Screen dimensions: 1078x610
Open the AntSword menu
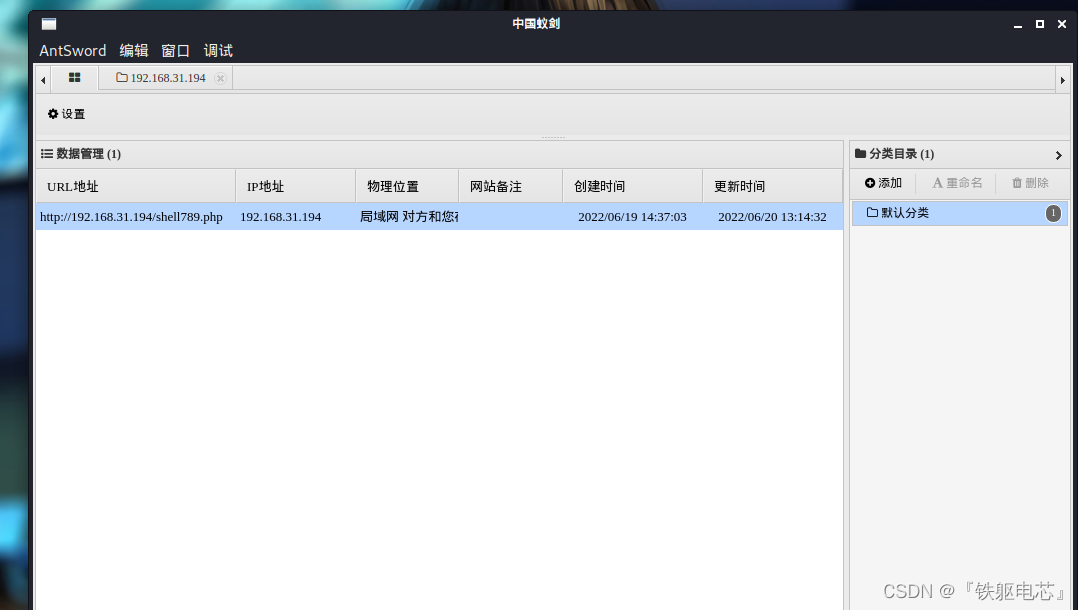[72, 50]
